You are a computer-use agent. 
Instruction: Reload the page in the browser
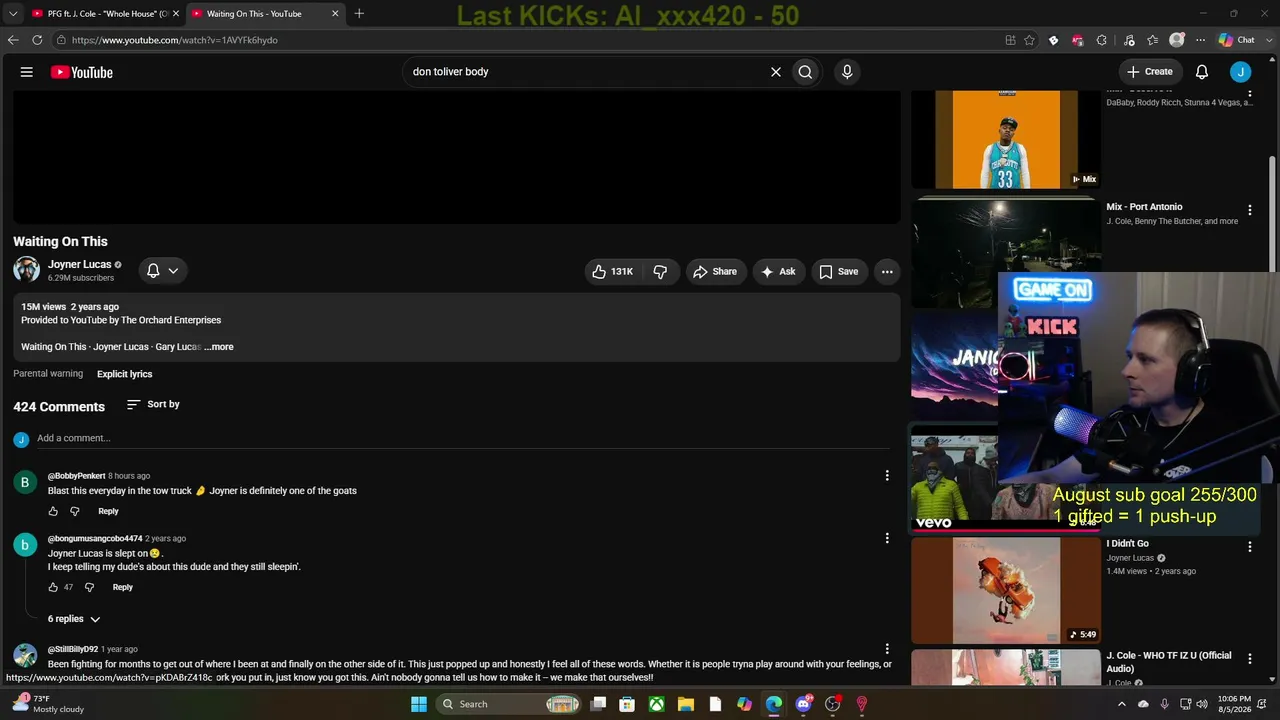37,40
